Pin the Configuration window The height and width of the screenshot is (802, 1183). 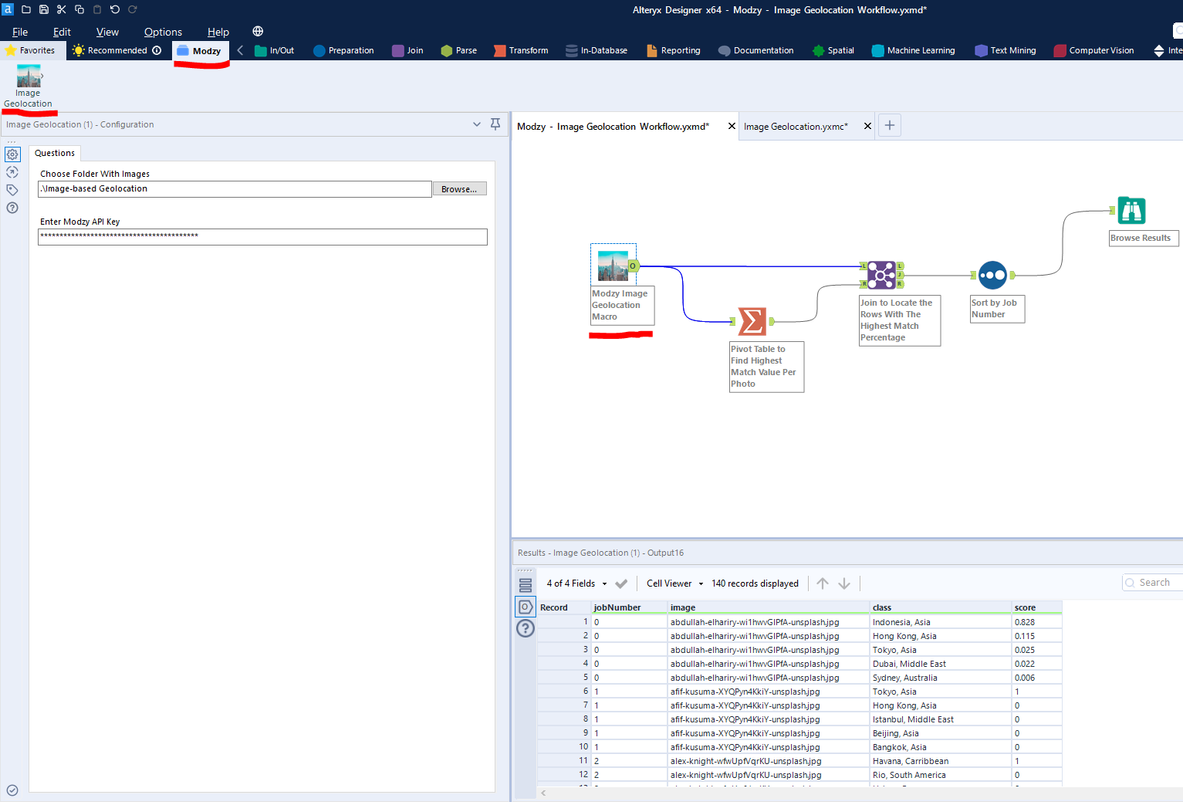495,124
